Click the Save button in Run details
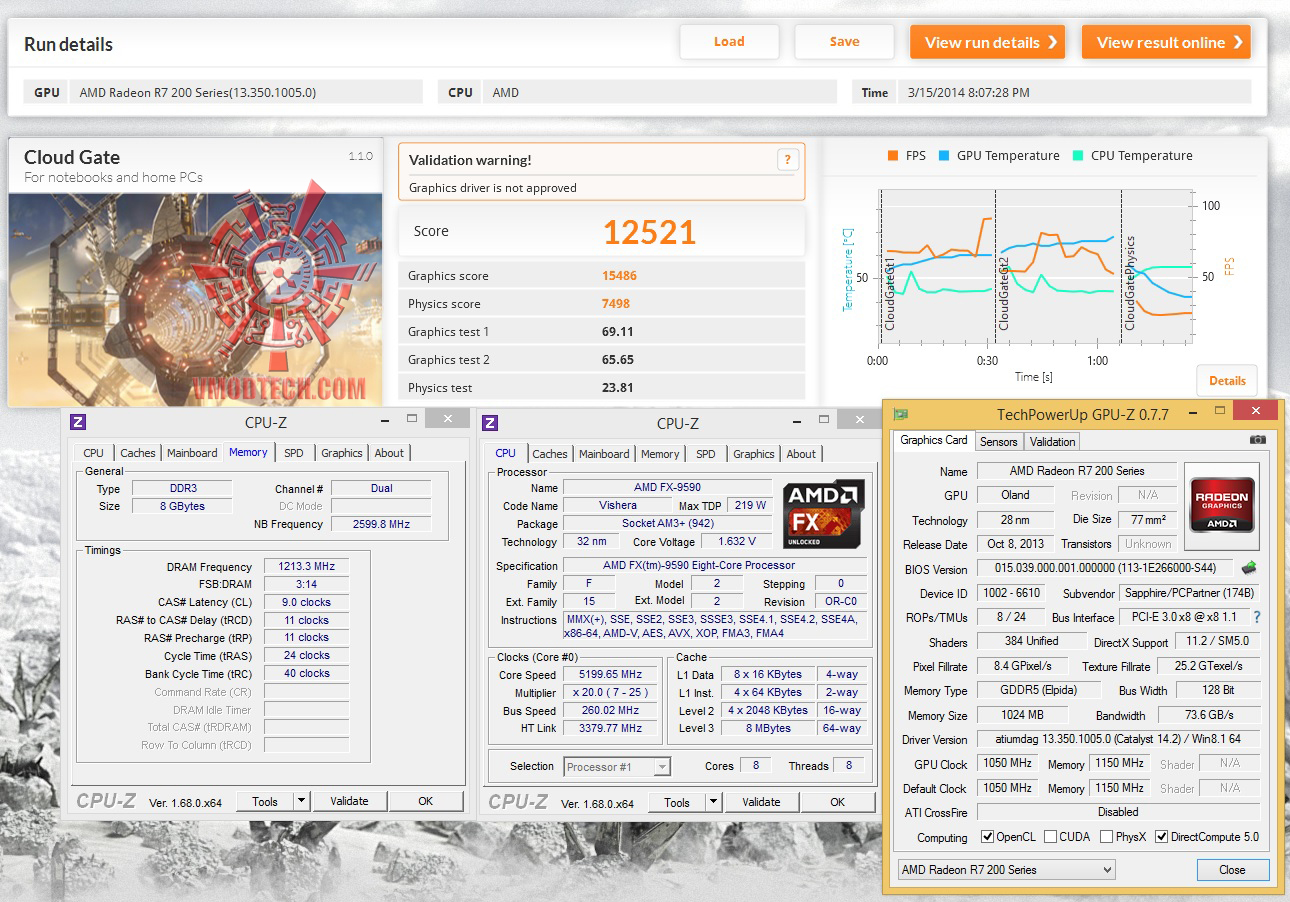Image resolution: width=1290 pixels, height=902 pixels. [x=844, y=42]
